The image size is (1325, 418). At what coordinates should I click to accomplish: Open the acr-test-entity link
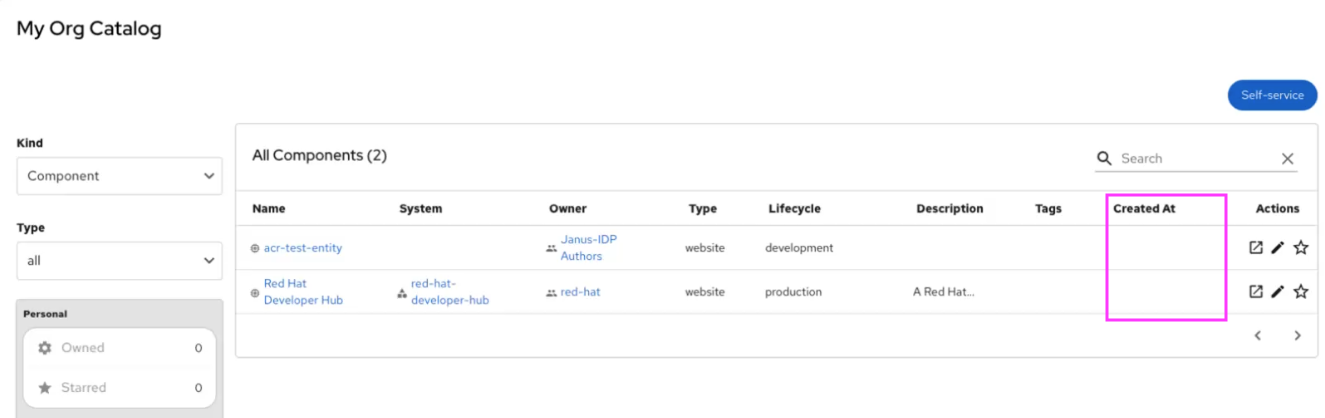[x=302, y=248]
